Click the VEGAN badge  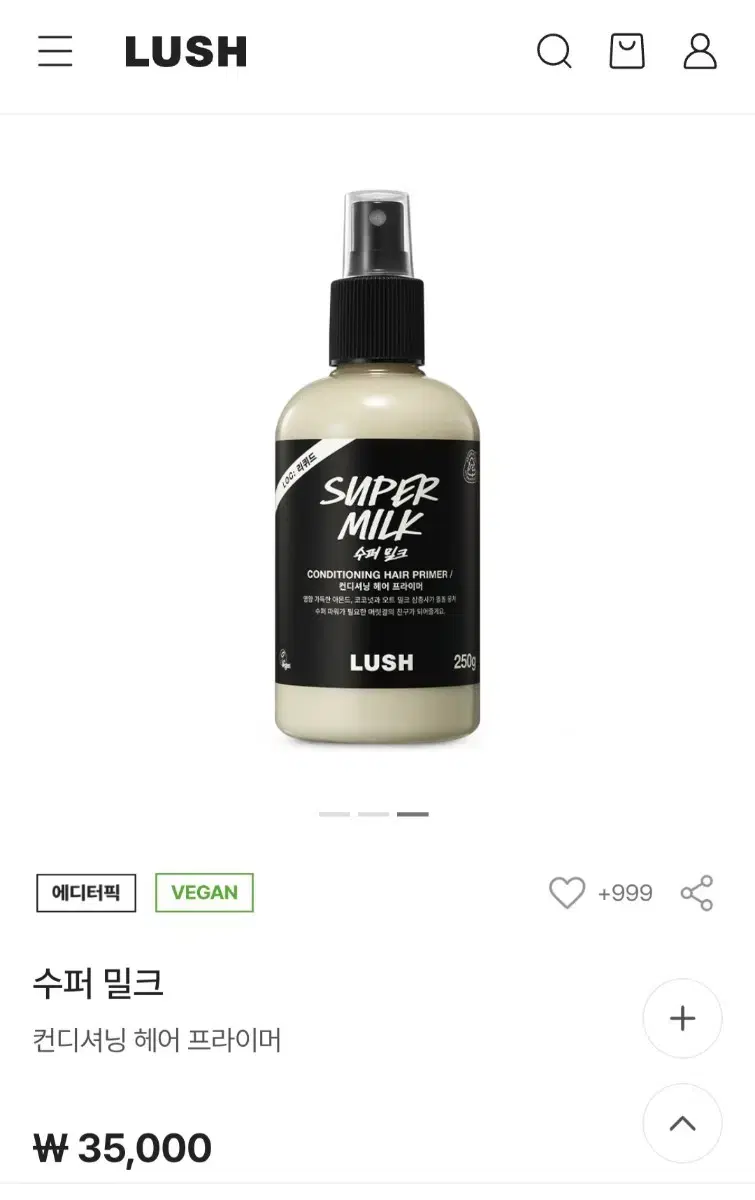click(204, 893)
